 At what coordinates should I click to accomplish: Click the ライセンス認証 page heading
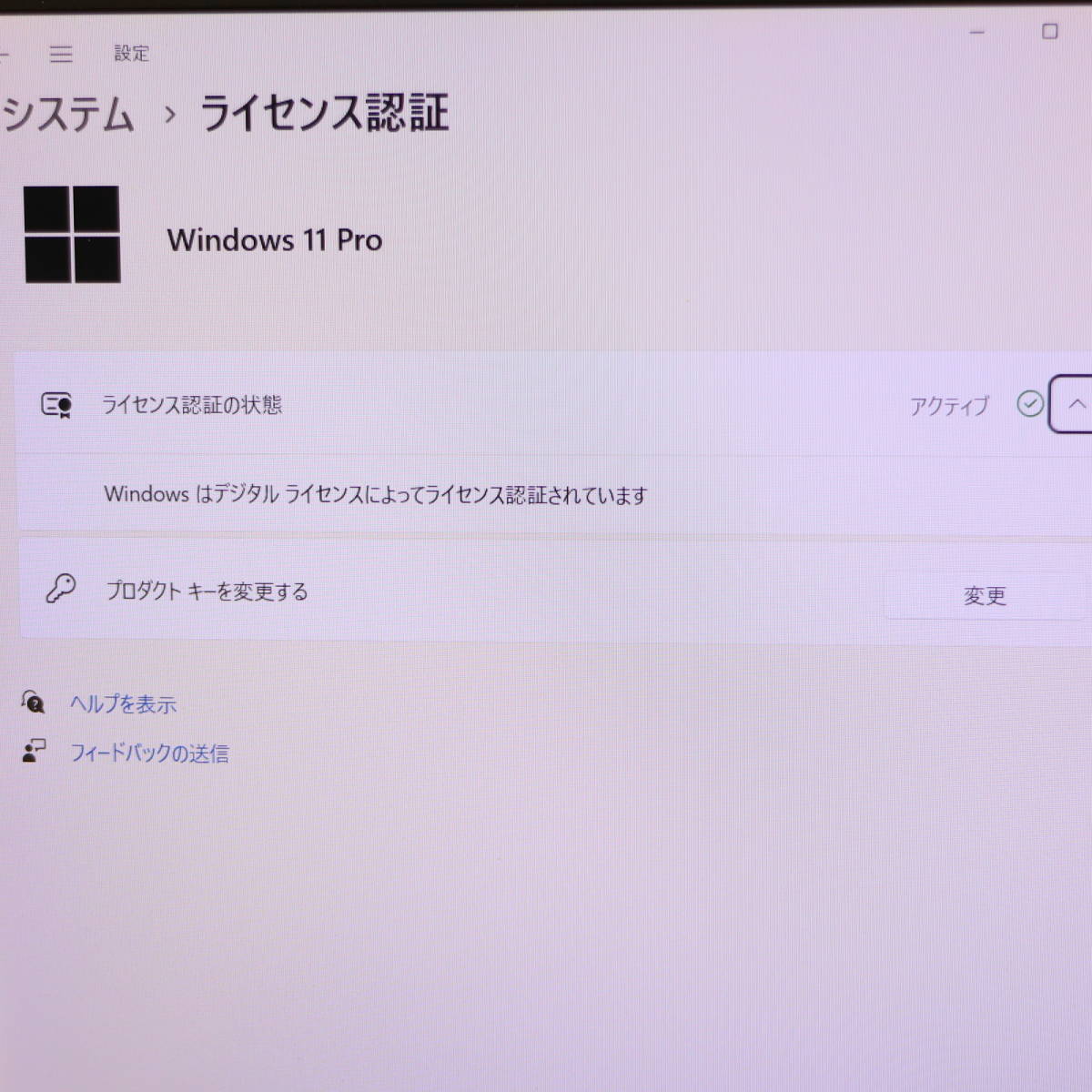click(324, 114)
